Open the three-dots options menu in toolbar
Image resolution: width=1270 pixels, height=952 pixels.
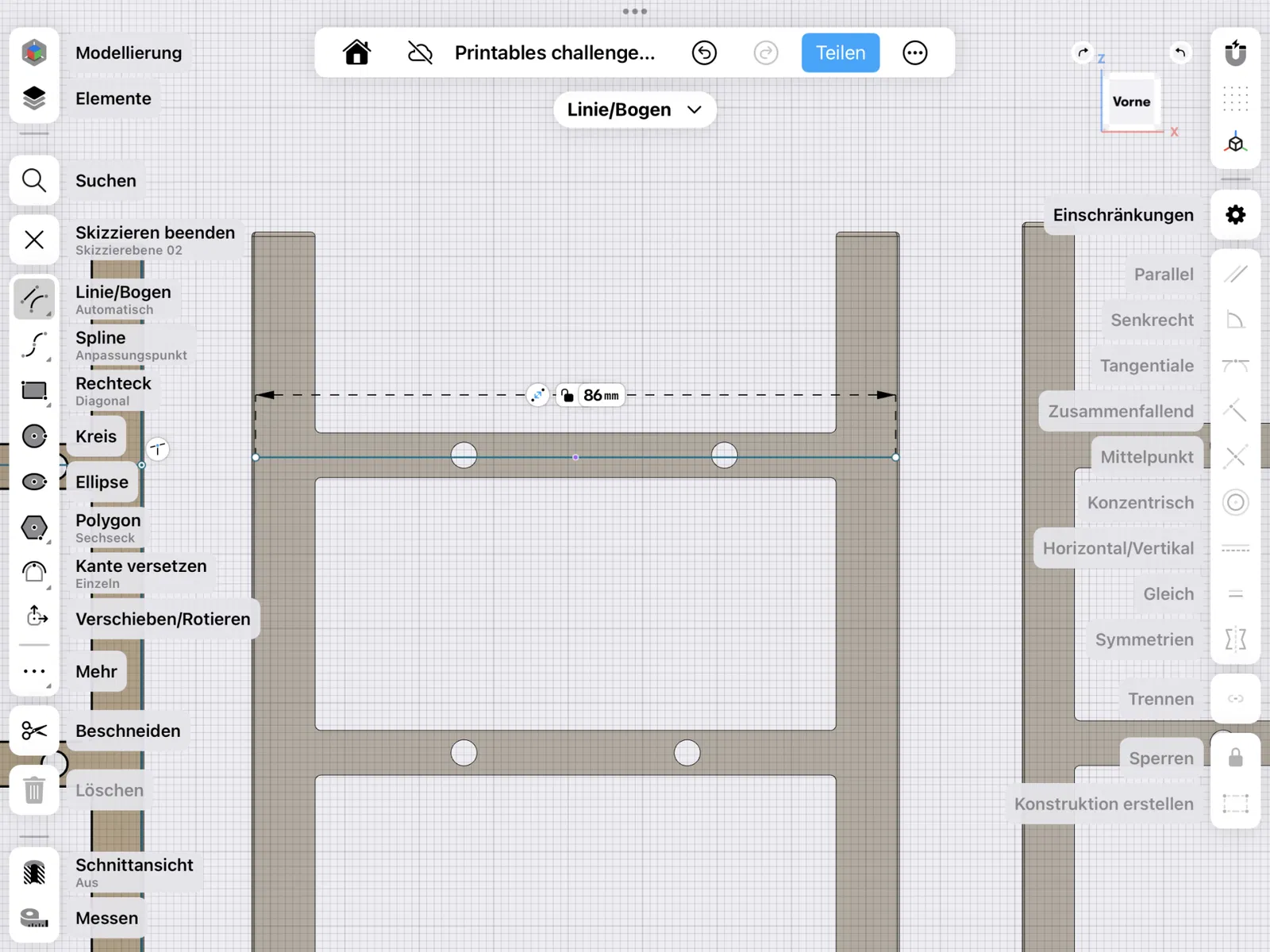coord(914,53)
